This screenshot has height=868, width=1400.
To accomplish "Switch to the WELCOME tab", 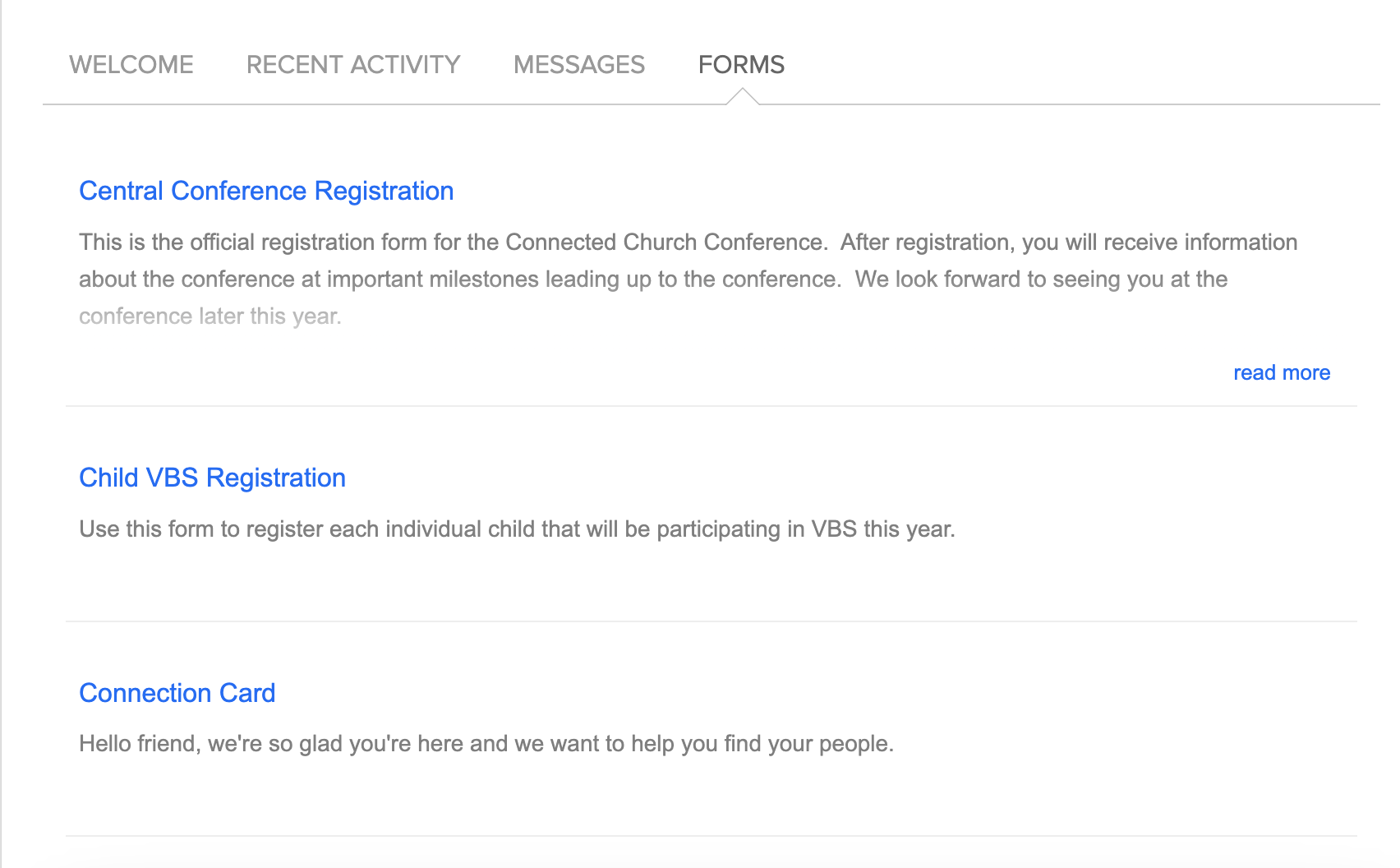I will (x=131, y=64).
